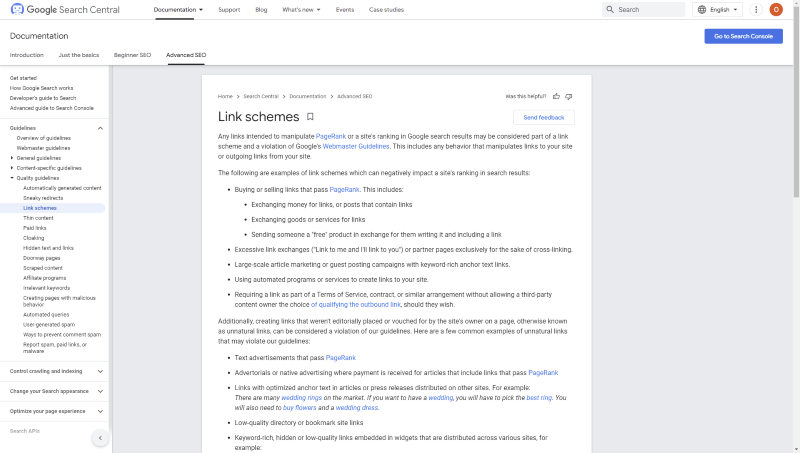Open Paid links page
800x453 pixels.
(x=35, y=228)
